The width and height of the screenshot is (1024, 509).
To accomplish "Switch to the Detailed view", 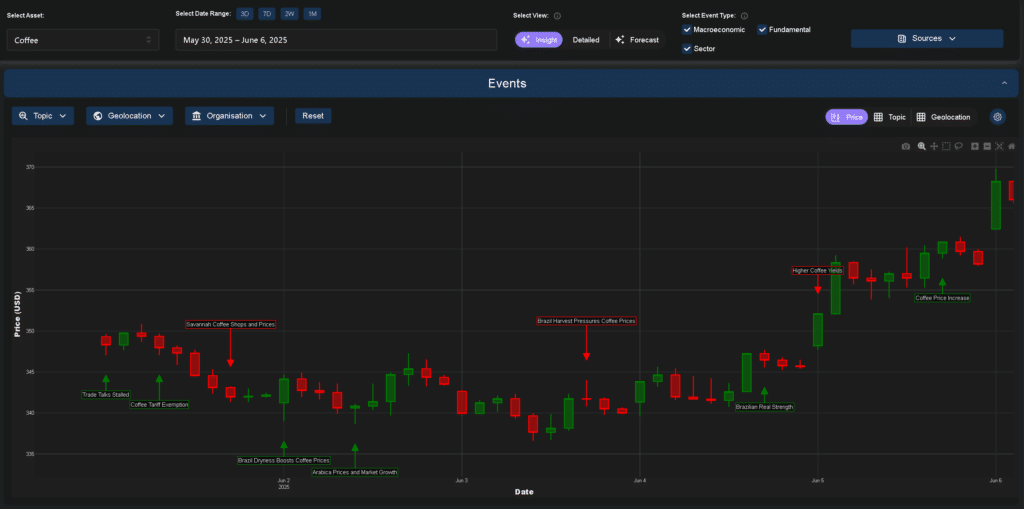I will point(586,40).
